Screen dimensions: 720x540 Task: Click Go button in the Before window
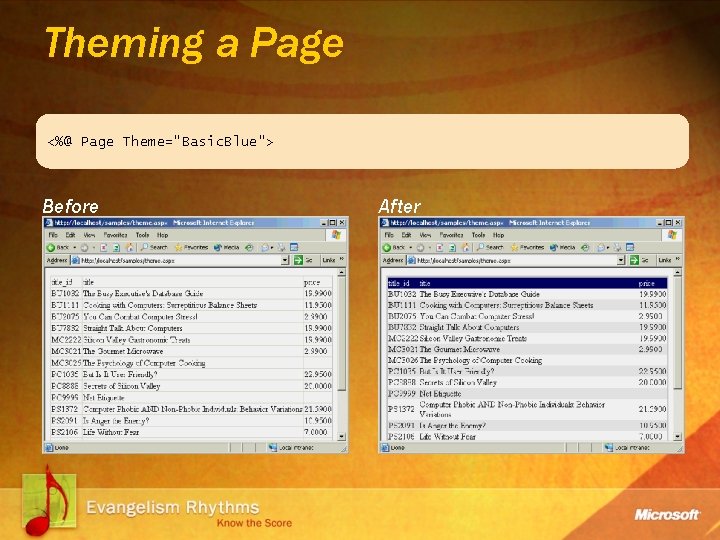coord(304,260)
